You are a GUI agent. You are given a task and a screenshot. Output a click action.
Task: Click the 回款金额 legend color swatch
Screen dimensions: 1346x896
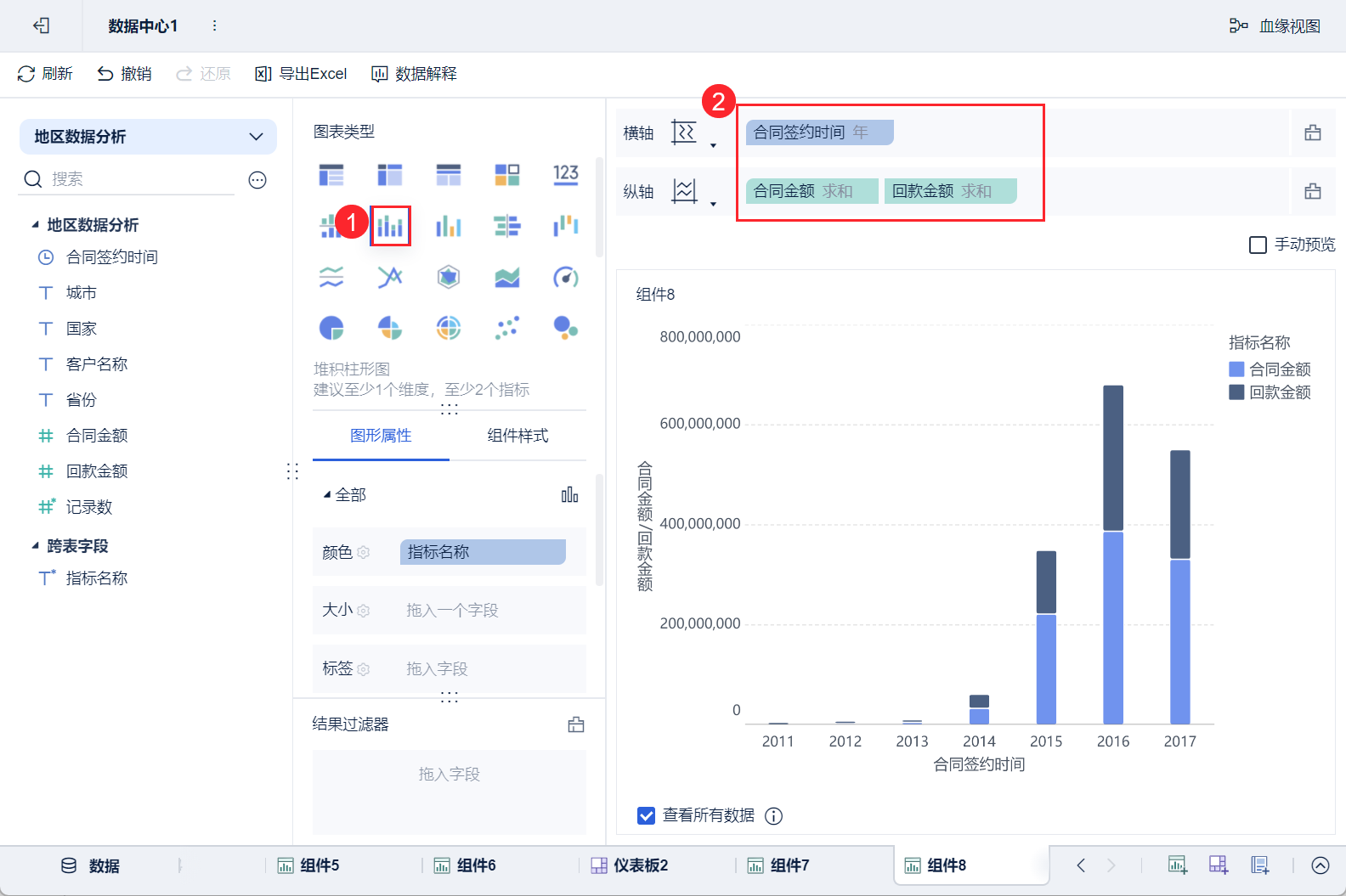click(x=1236, y=392)
